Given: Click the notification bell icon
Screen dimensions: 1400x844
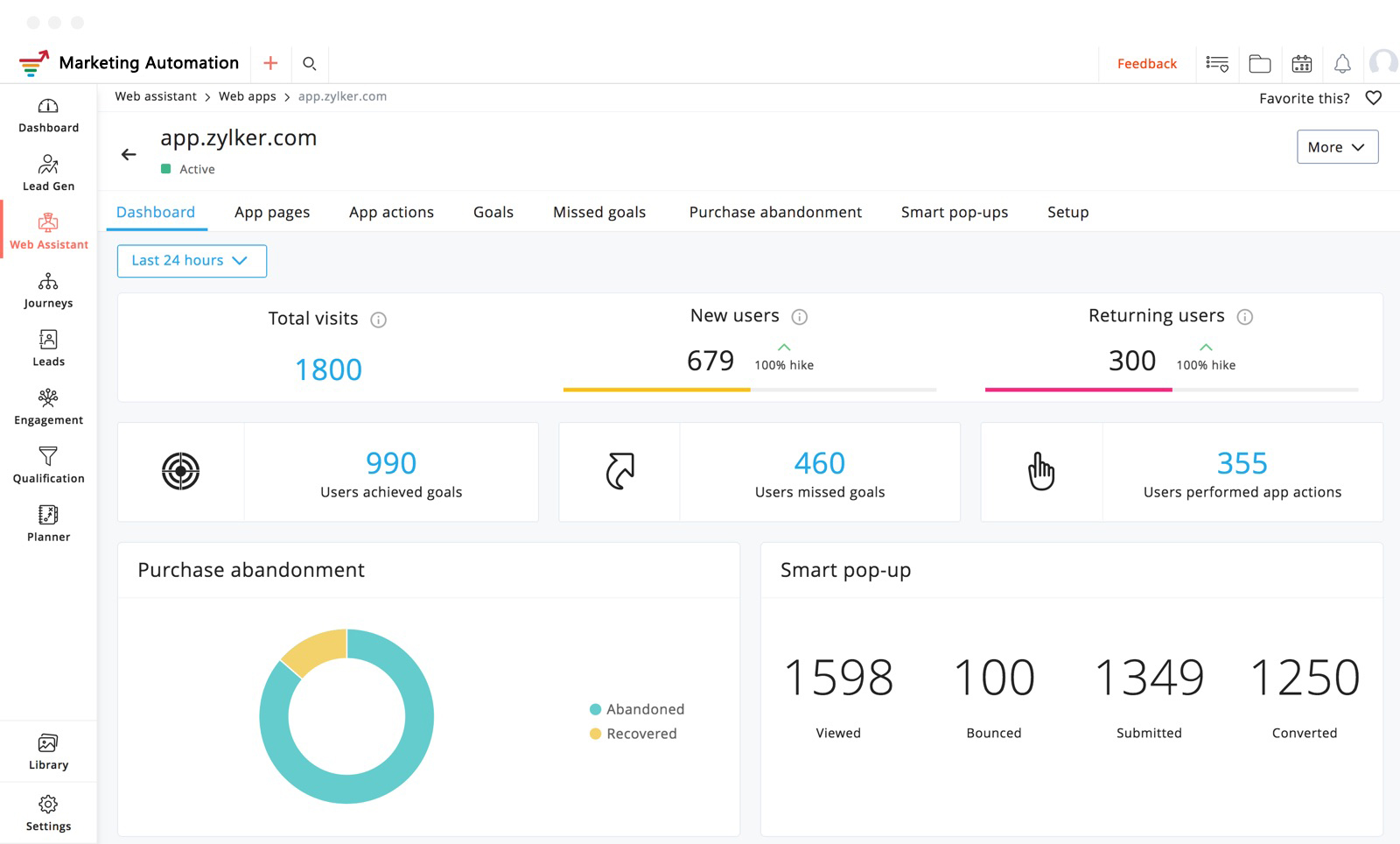Looking at the screenshot, I should point(1341,64).
